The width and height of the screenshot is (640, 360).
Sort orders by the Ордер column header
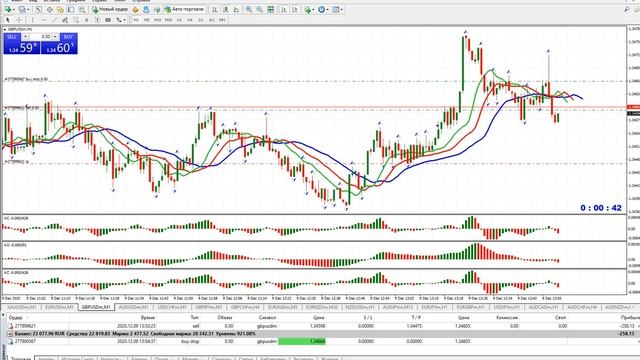pos(16,317)
